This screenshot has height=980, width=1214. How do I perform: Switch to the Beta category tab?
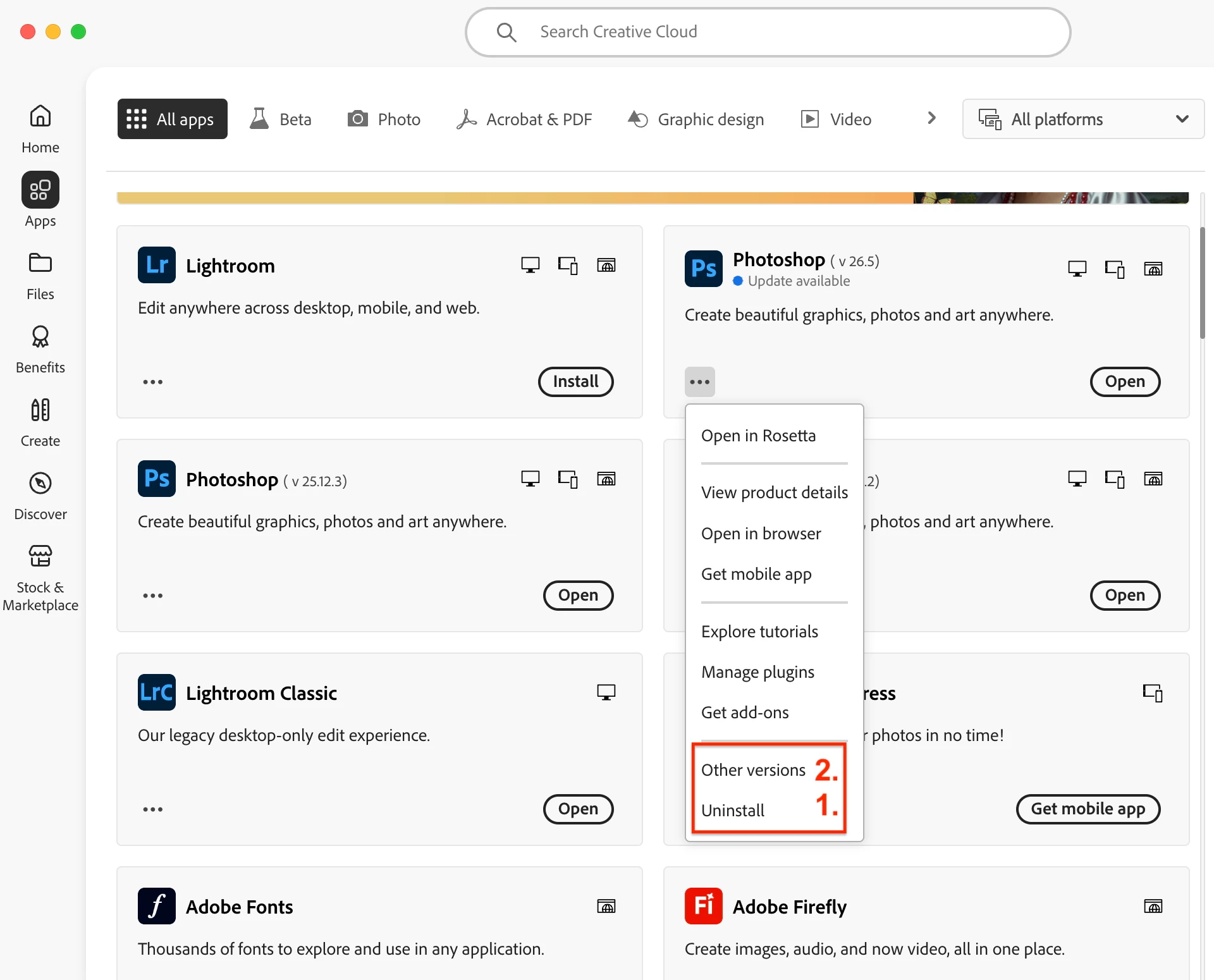click(x=281, y=119)
